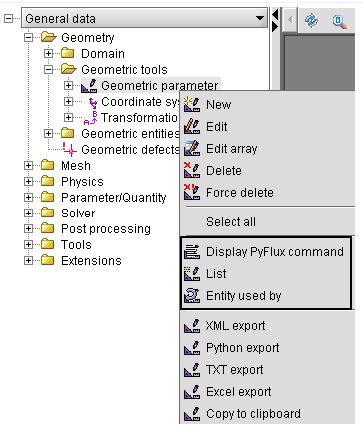
Task: Select Copy to clipboard option
Action: [x=253, y=414]
